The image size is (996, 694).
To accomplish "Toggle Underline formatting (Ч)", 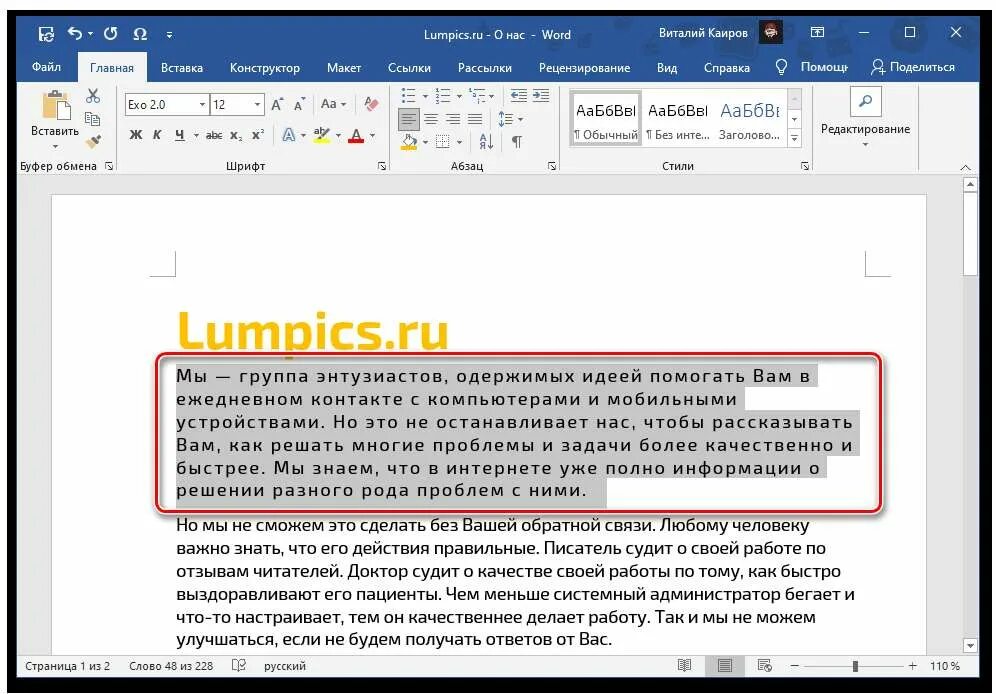I will 180,135.
